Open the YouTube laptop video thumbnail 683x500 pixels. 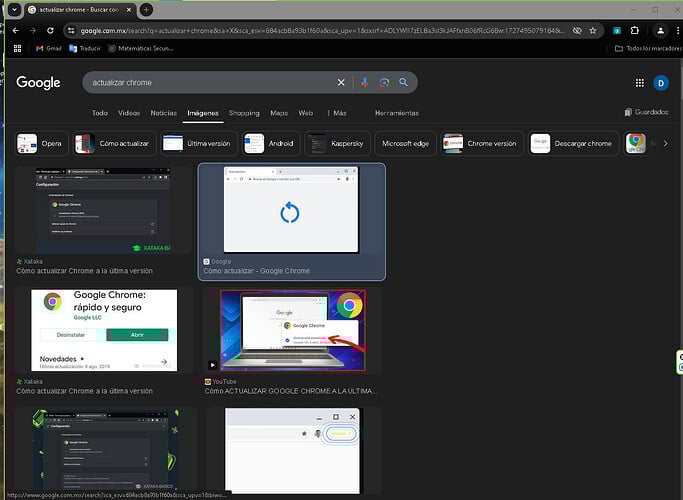tap(293, 330)
